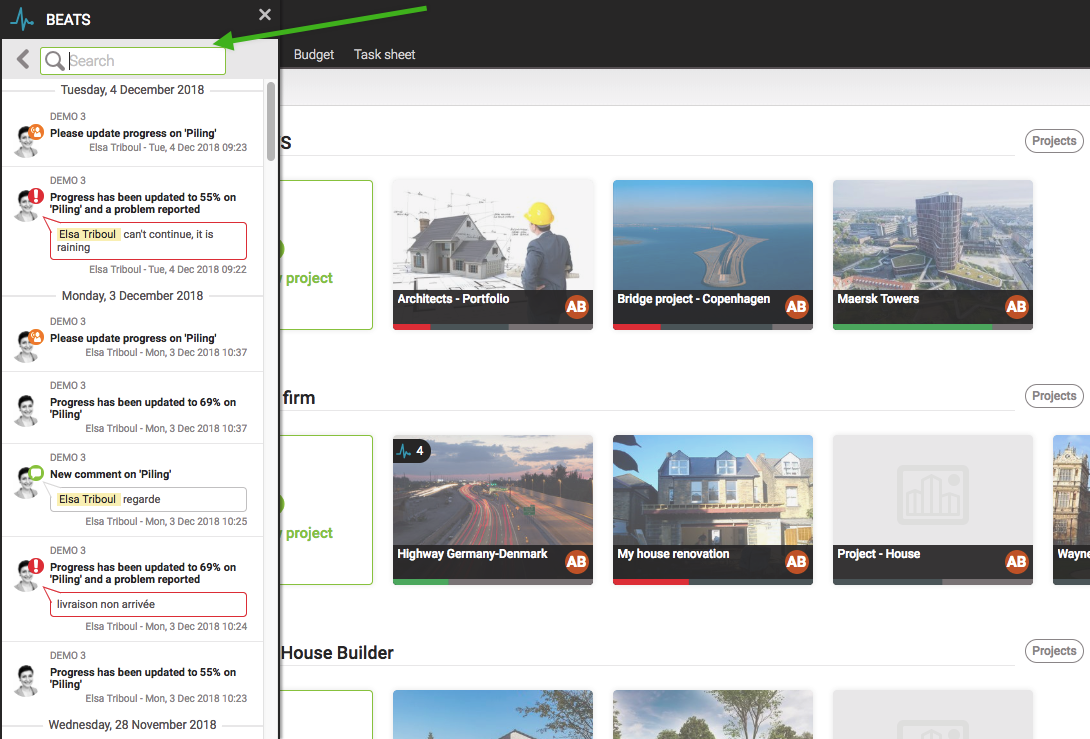1090x739 pixels.
Task: Click 'Tuesday, 4 December 2018' date header
Action: pyautogui.click(x=132, y=90)
